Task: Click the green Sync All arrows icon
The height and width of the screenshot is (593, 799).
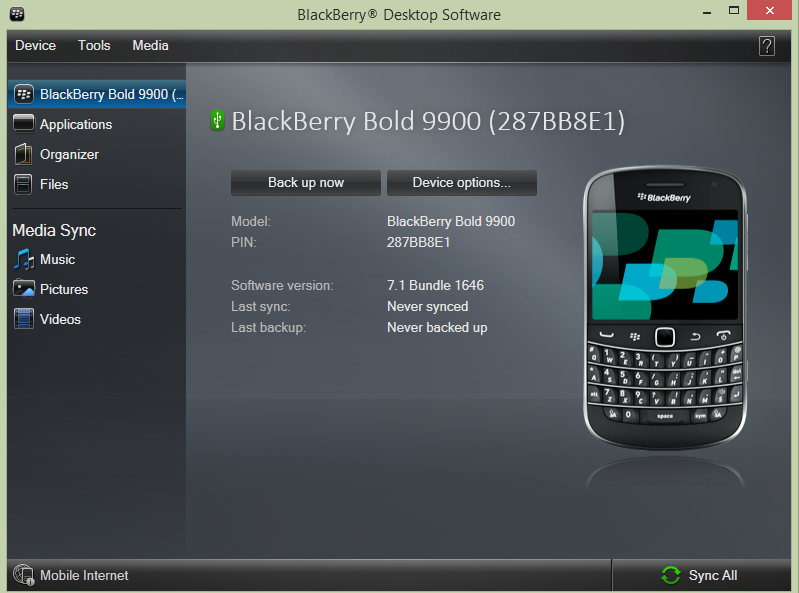Action: 671,575
